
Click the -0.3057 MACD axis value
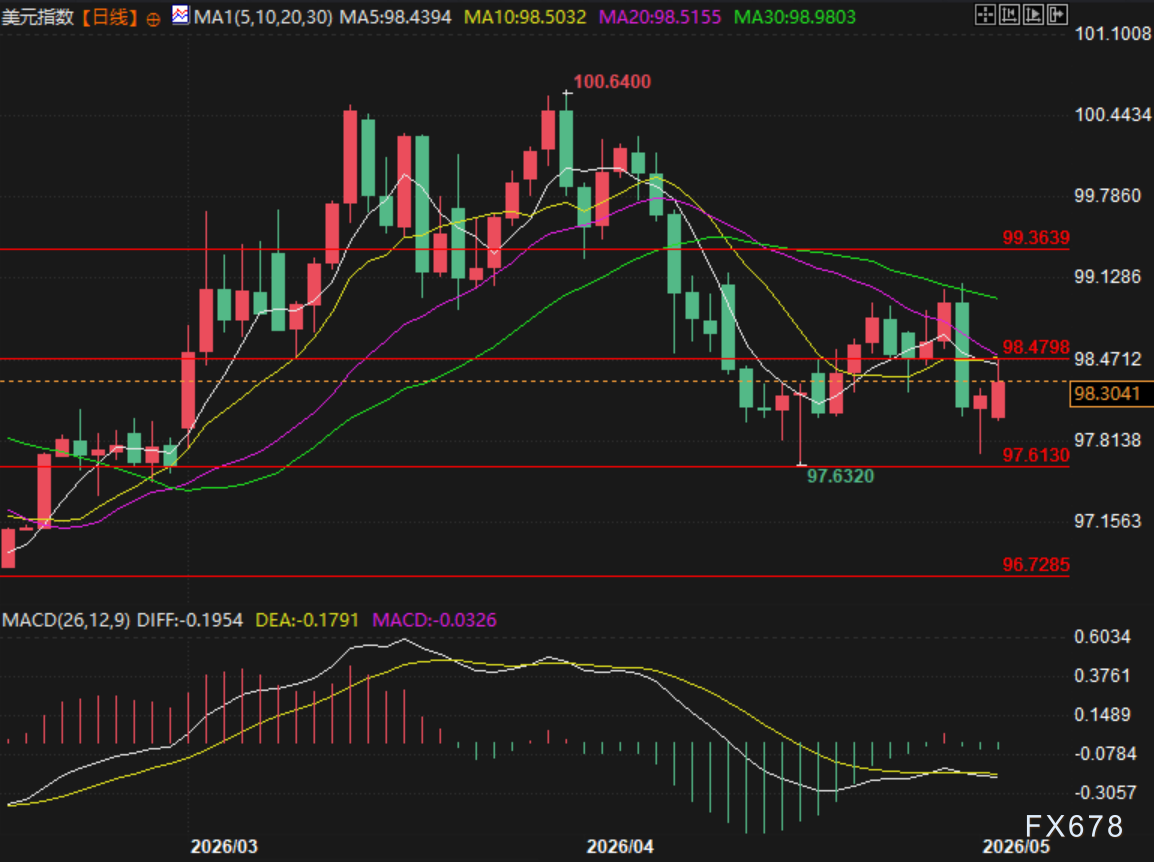click(1105, 793)
